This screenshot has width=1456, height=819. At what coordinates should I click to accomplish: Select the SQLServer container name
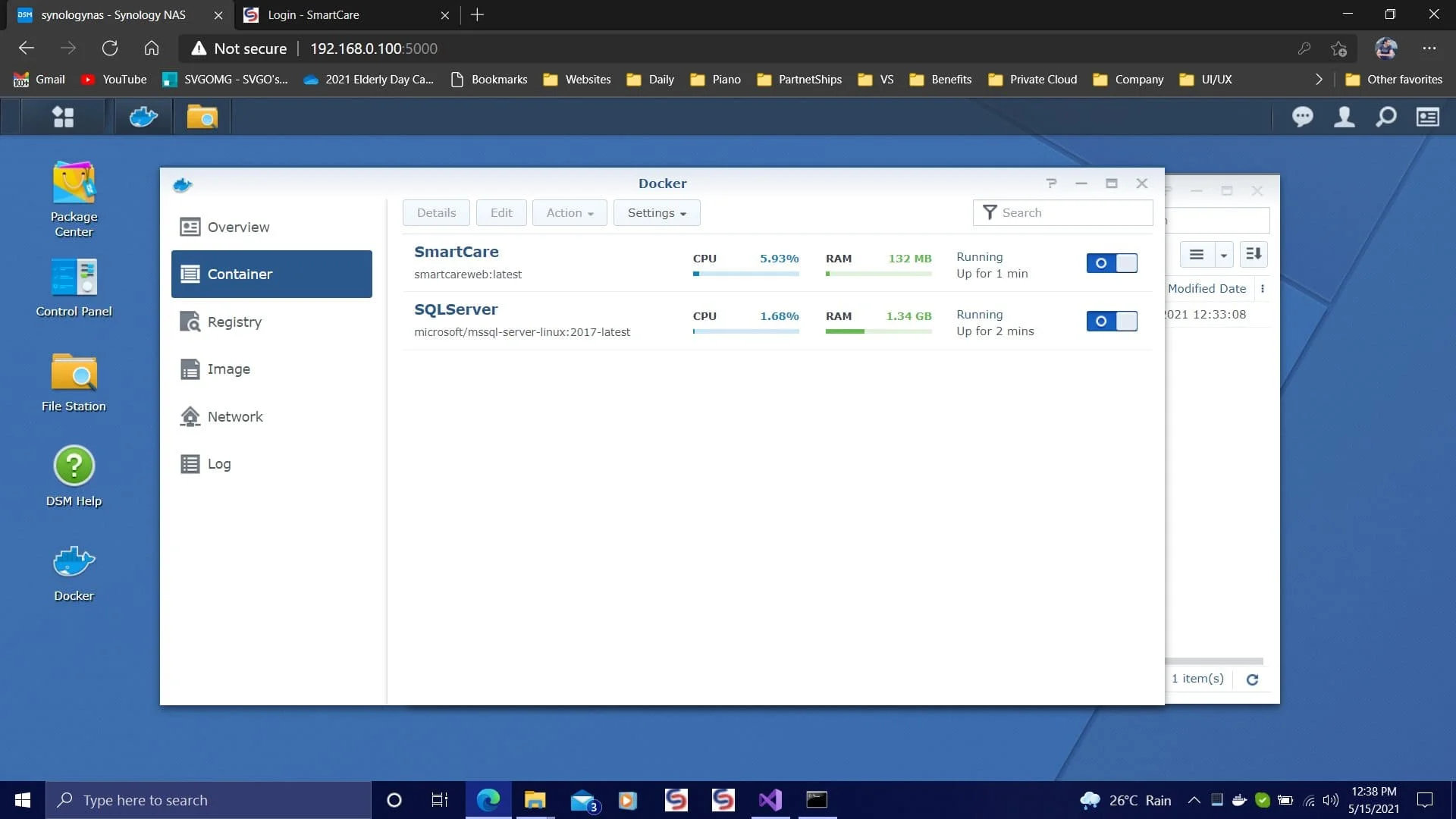pyautogui.click(x=456, y=309)
